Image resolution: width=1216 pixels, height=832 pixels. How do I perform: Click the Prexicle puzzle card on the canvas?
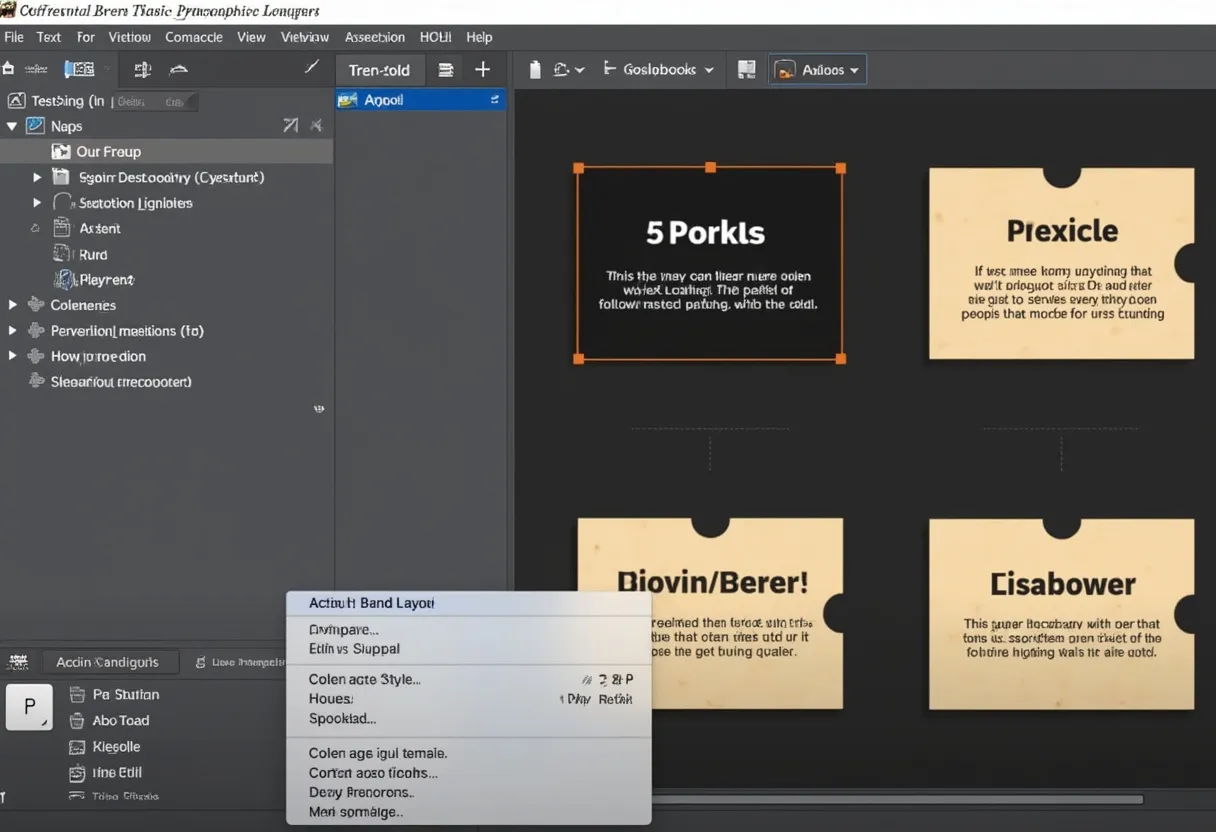click(x=1061, y=262)
